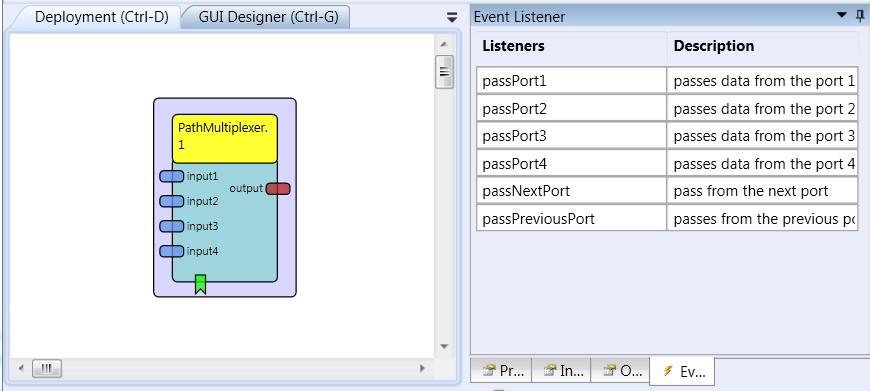Click 'passes data from the port 1' description
The width and height of the screenshot is (870, 391).
762,81
